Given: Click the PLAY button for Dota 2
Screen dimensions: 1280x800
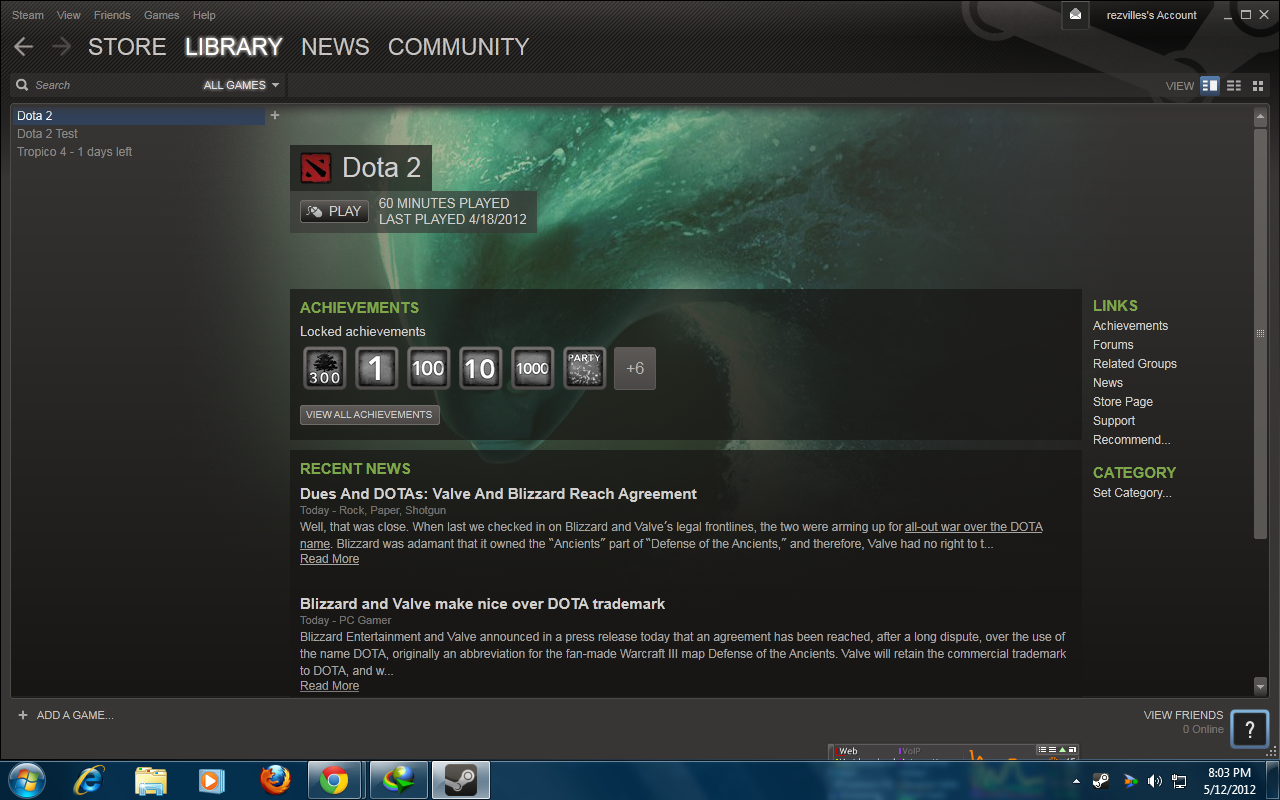Looking at the screenshot, I should pyautogui.click(x=335, y=211).
